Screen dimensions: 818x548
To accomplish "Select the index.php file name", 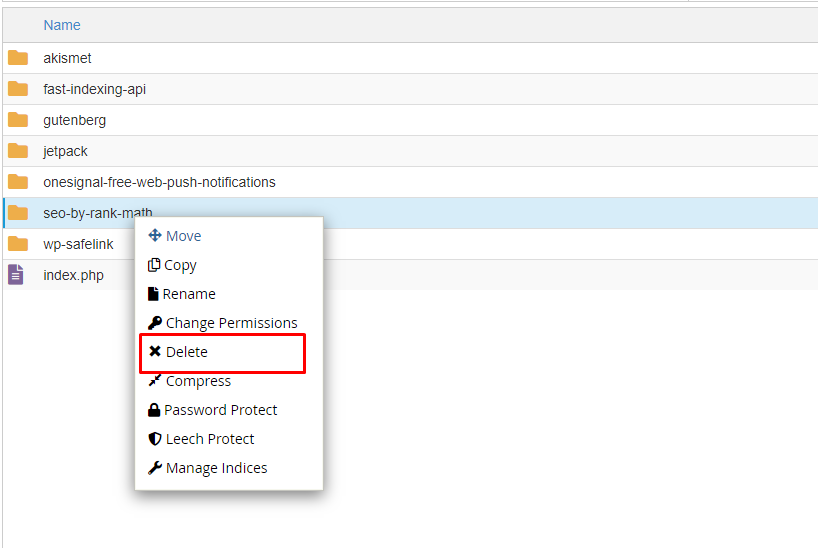I will 74,275.
